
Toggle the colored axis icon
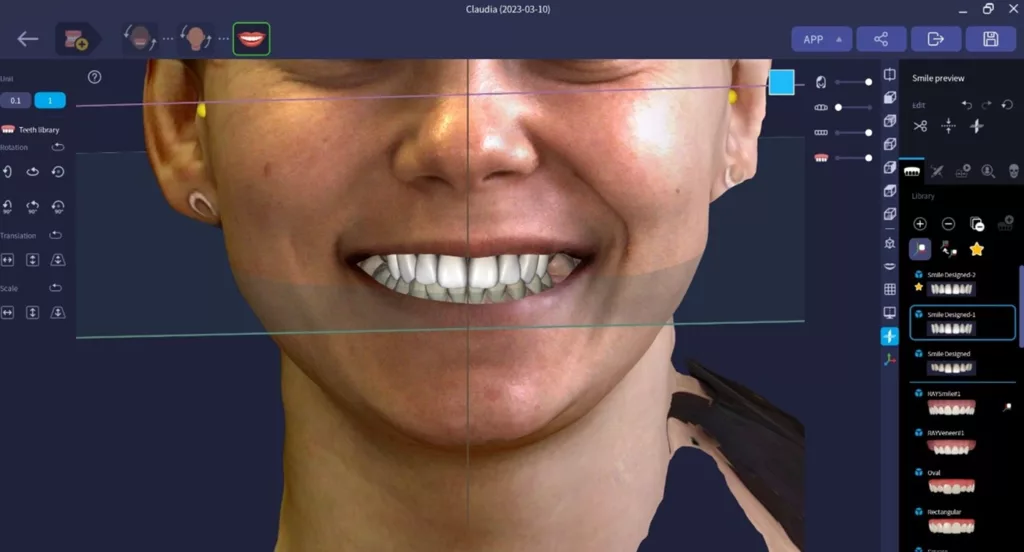click(889, 359)
